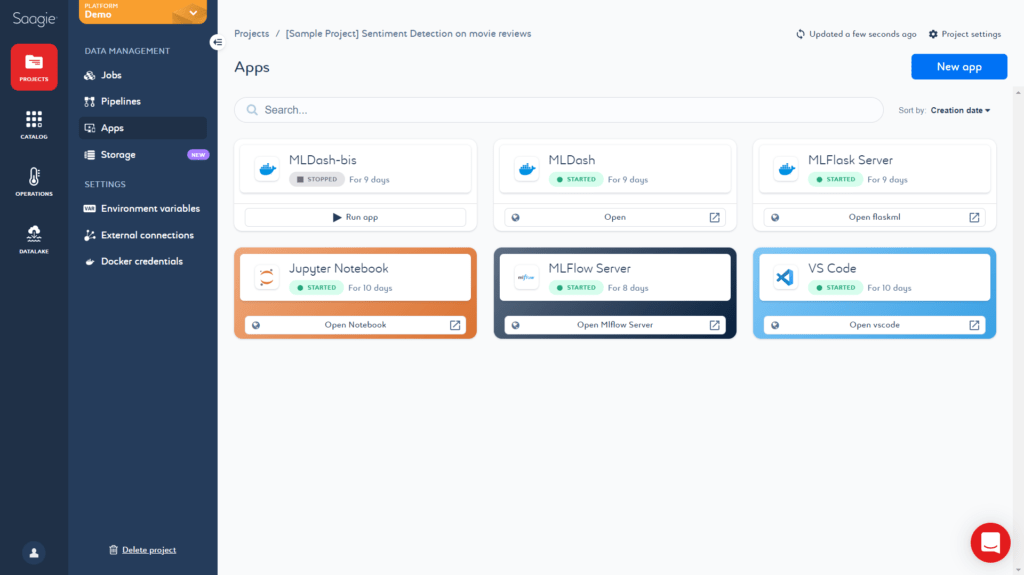The width and height of the screenshot is (1024, 575).
Task: Click the Projects breadcrumb link
Action: pyautogui.click(x=251, y=33)
